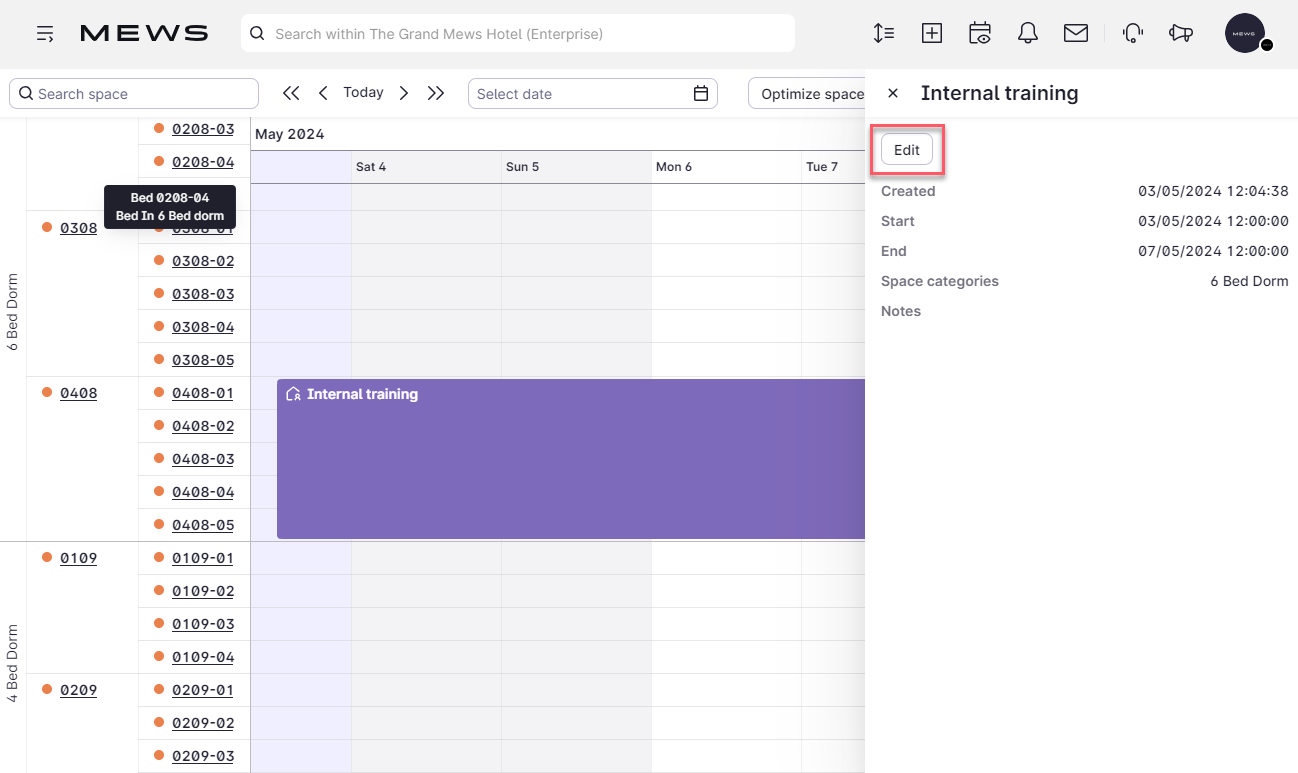View announcements with the megaphone icon
The width and height of the screenshot is (1298, 773).
pos(1181,33)
